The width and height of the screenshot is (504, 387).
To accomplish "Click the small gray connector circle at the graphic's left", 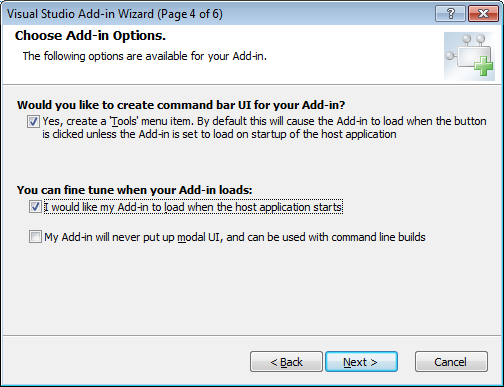I will click(x=450, y=55).
